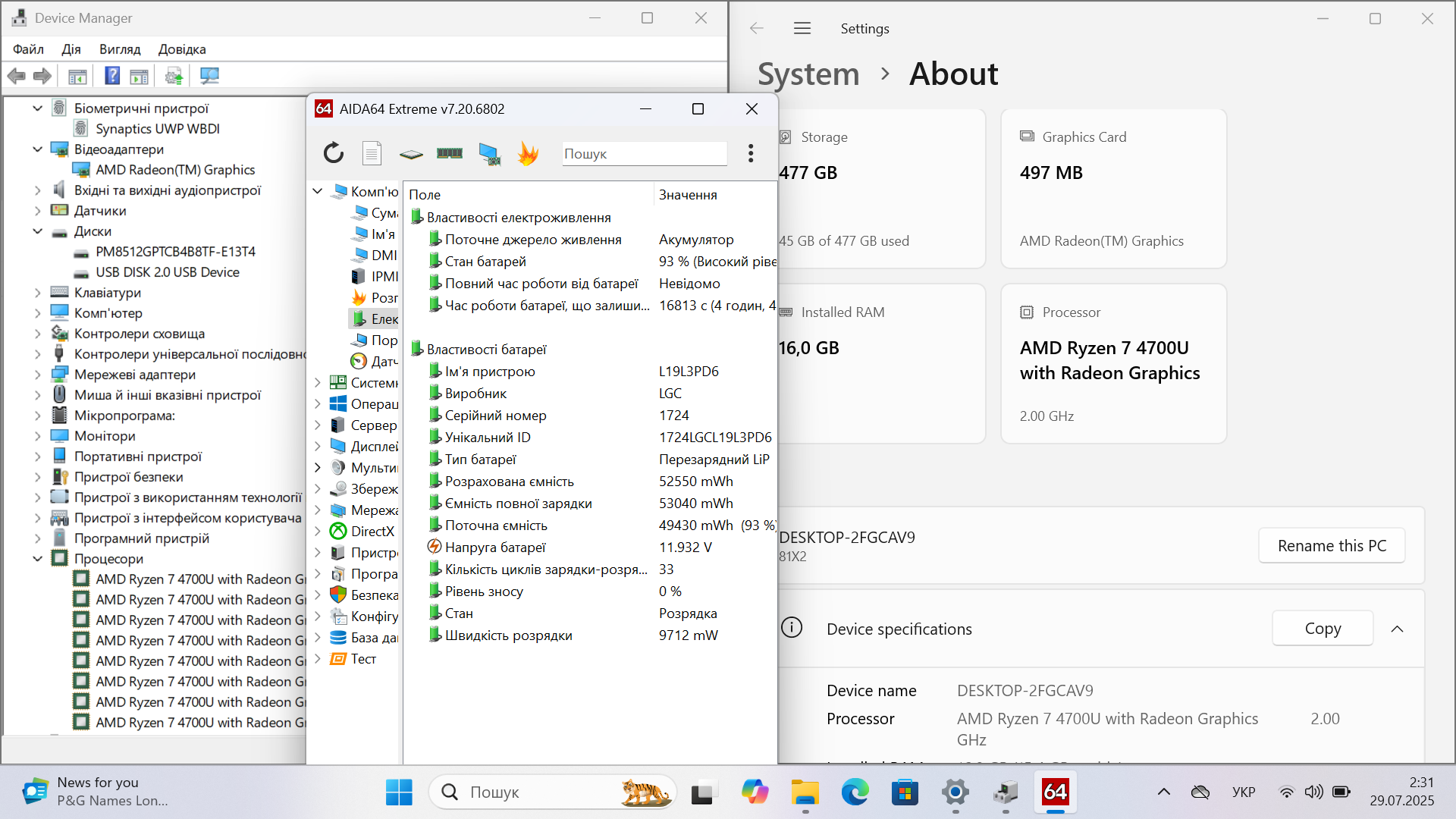The height and width of the screenshot is (819, 1456).
Task: Open News for you widget
Action: click(95, 792)
